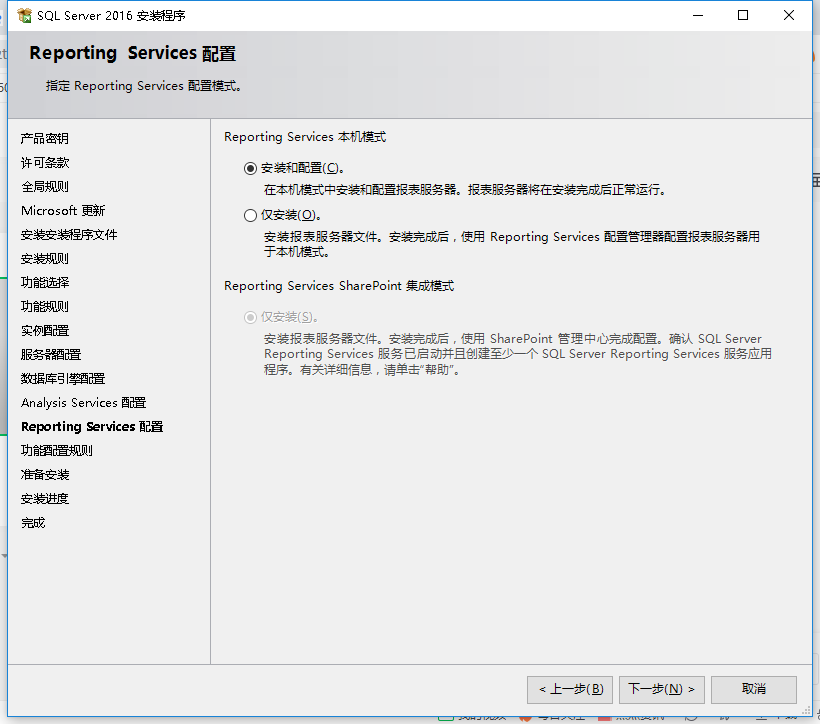Click the 上一步 button
The image size is (820, 724).
tap(570, 689)
